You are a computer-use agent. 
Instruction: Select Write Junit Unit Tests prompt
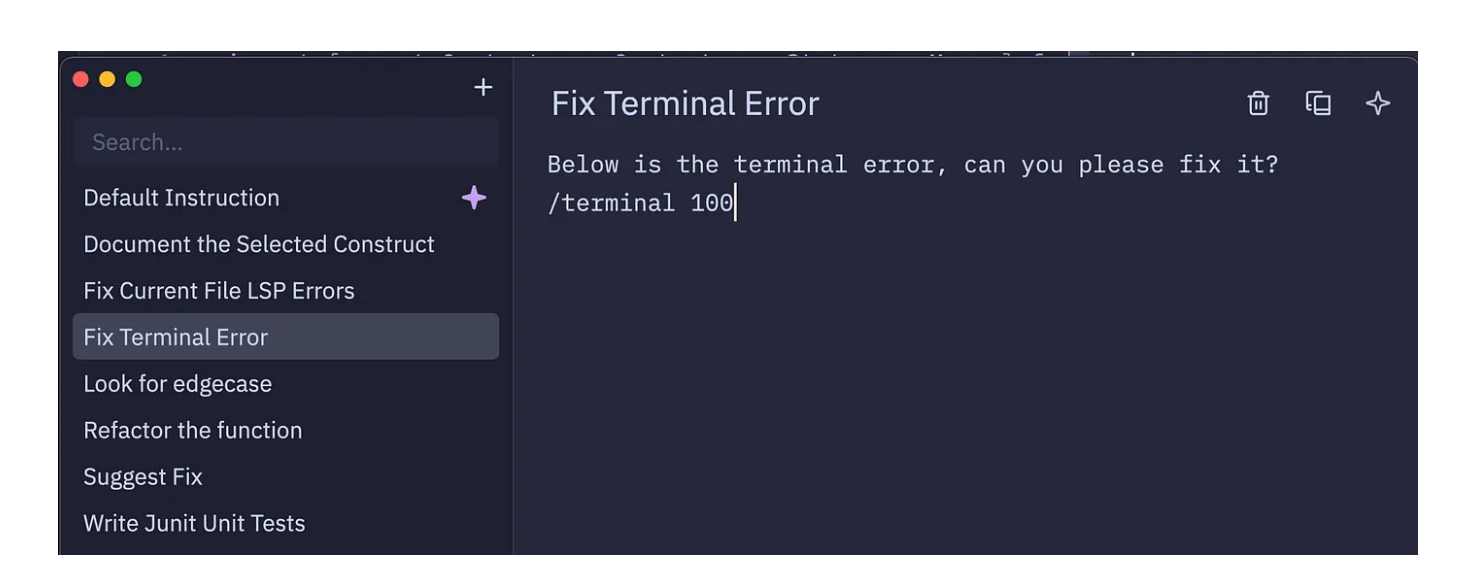point(286,523)
